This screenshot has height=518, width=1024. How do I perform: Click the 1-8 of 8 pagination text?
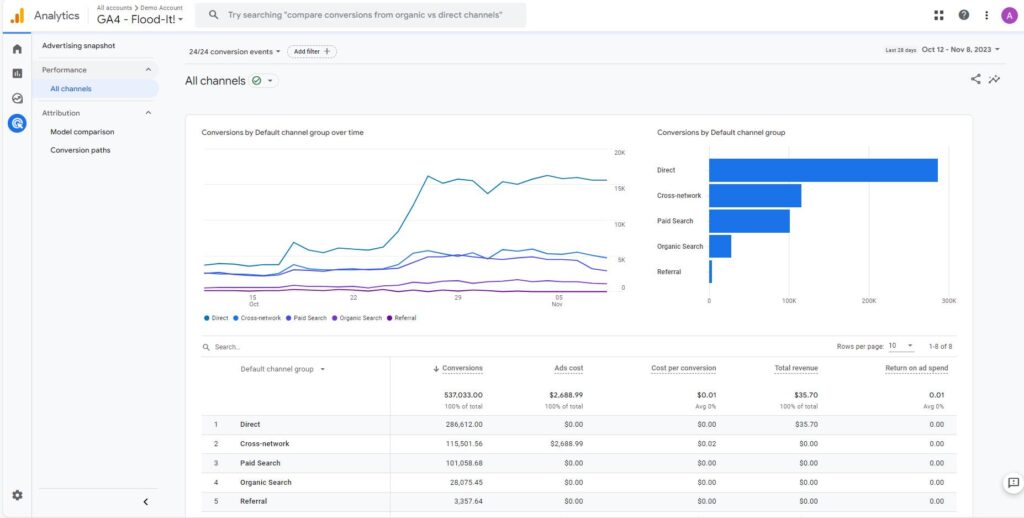(940, 346)
